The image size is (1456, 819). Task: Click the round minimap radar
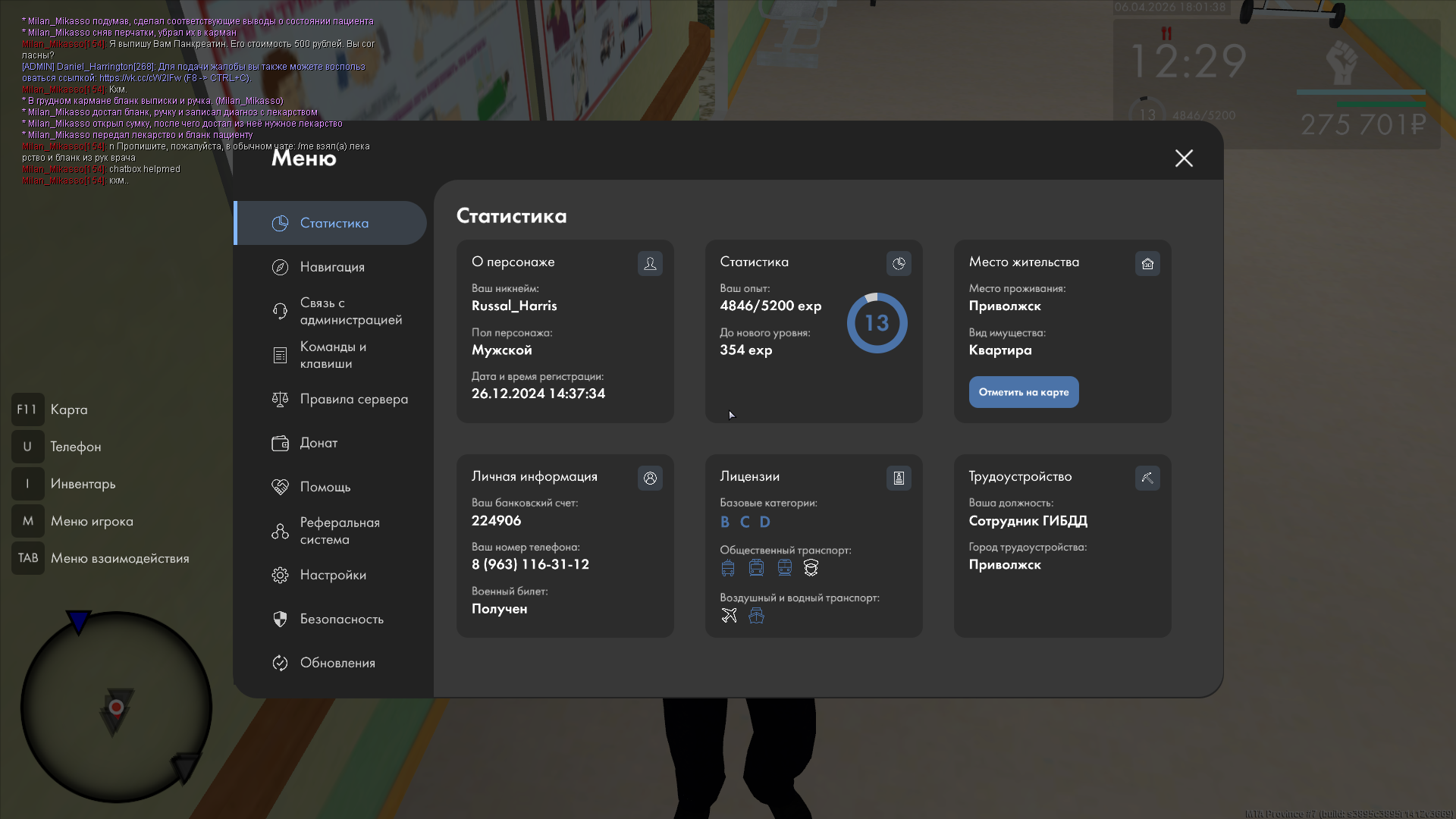coord(116,707)
